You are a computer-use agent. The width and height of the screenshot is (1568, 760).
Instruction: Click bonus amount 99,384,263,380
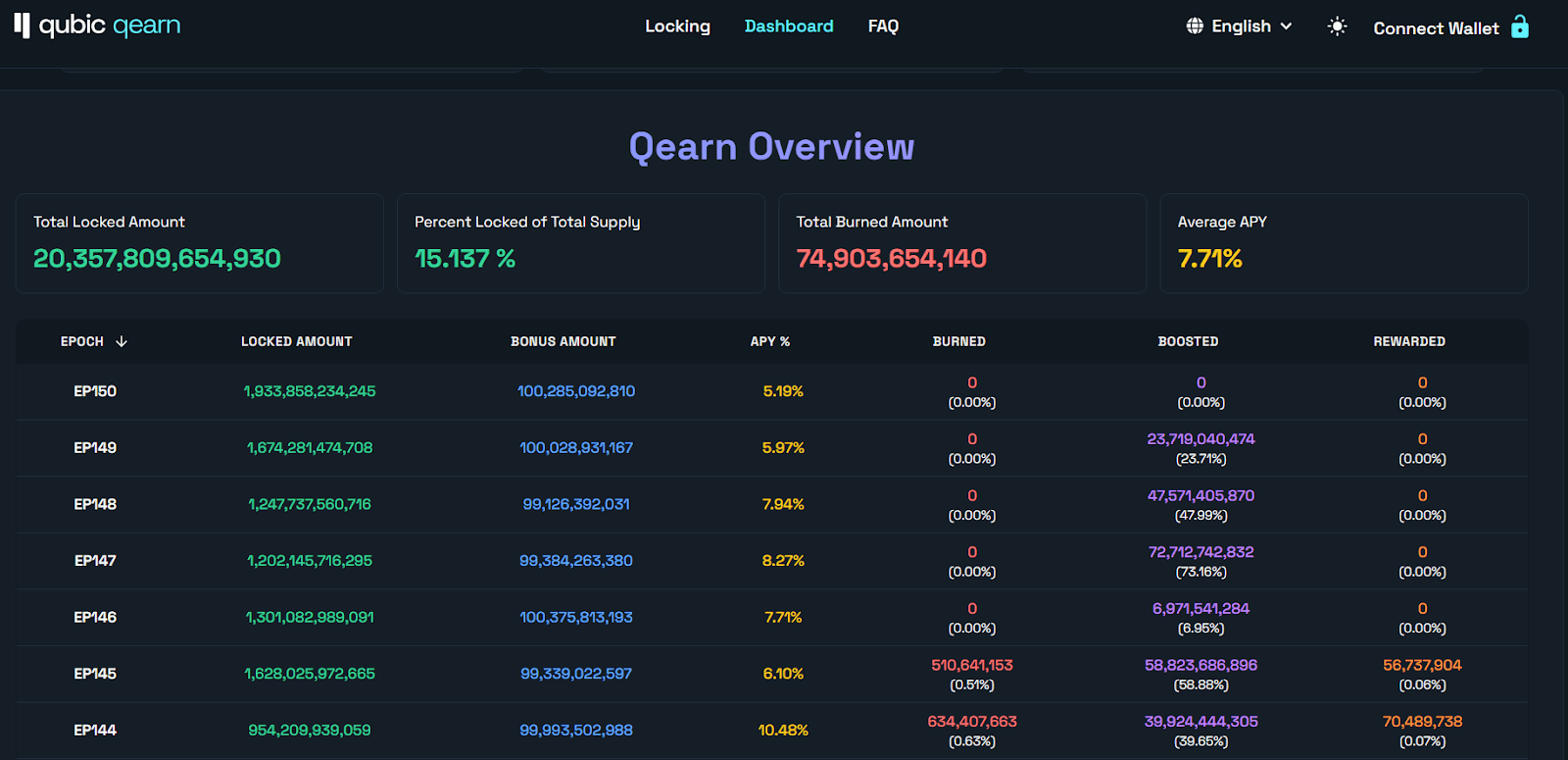pyautogui.click(x=576, y=561)
